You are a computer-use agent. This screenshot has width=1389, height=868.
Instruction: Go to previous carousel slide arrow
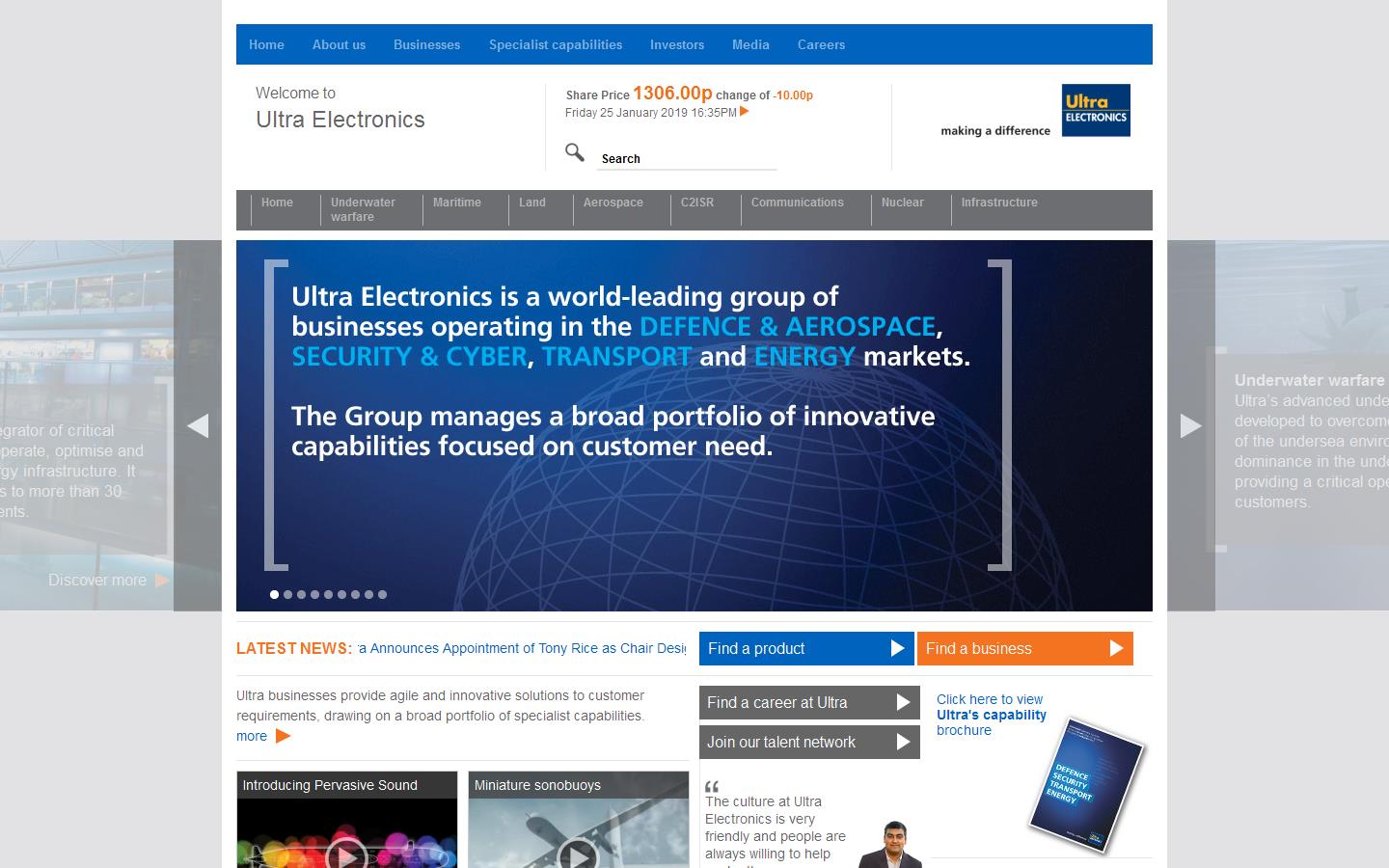coord(198,425)
